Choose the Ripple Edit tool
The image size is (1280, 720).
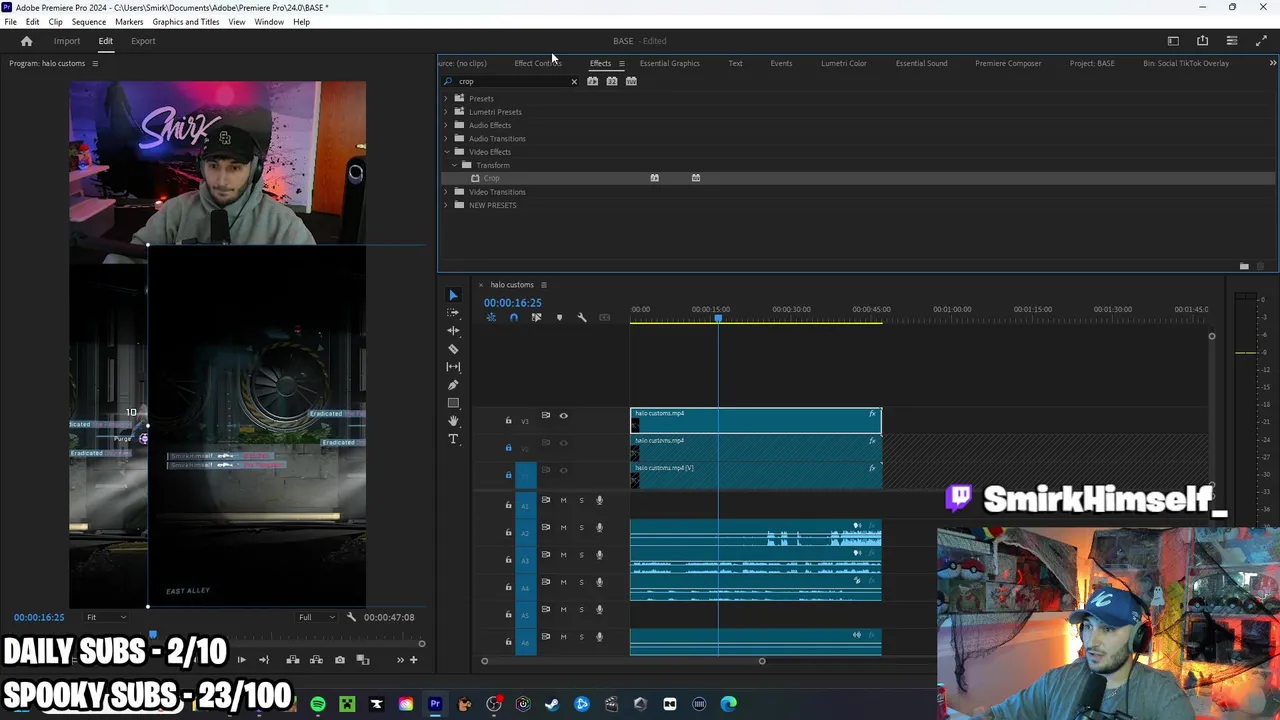(x=453, y=331)
